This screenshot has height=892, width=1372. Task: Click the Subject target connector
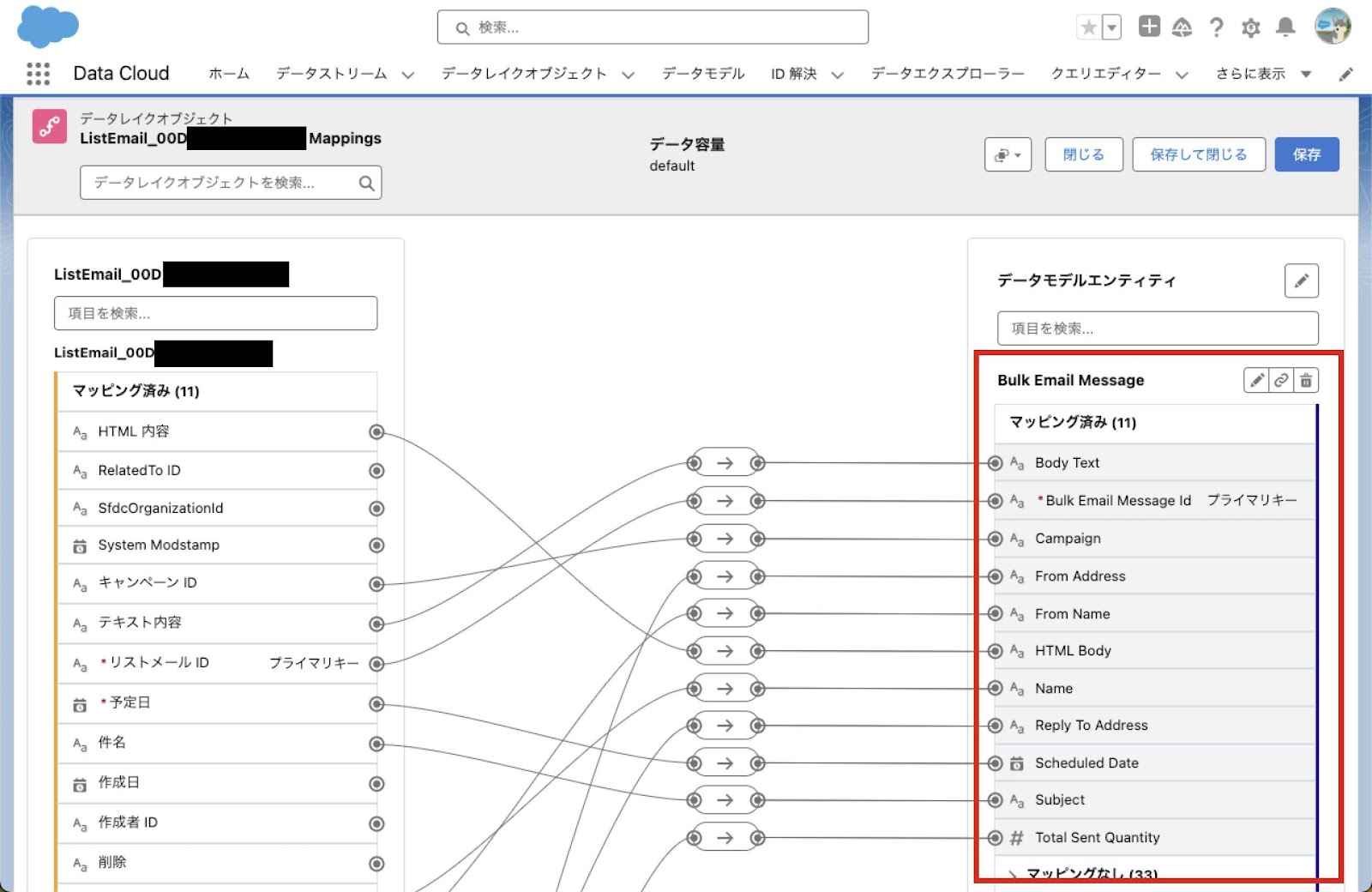(996, 800)
